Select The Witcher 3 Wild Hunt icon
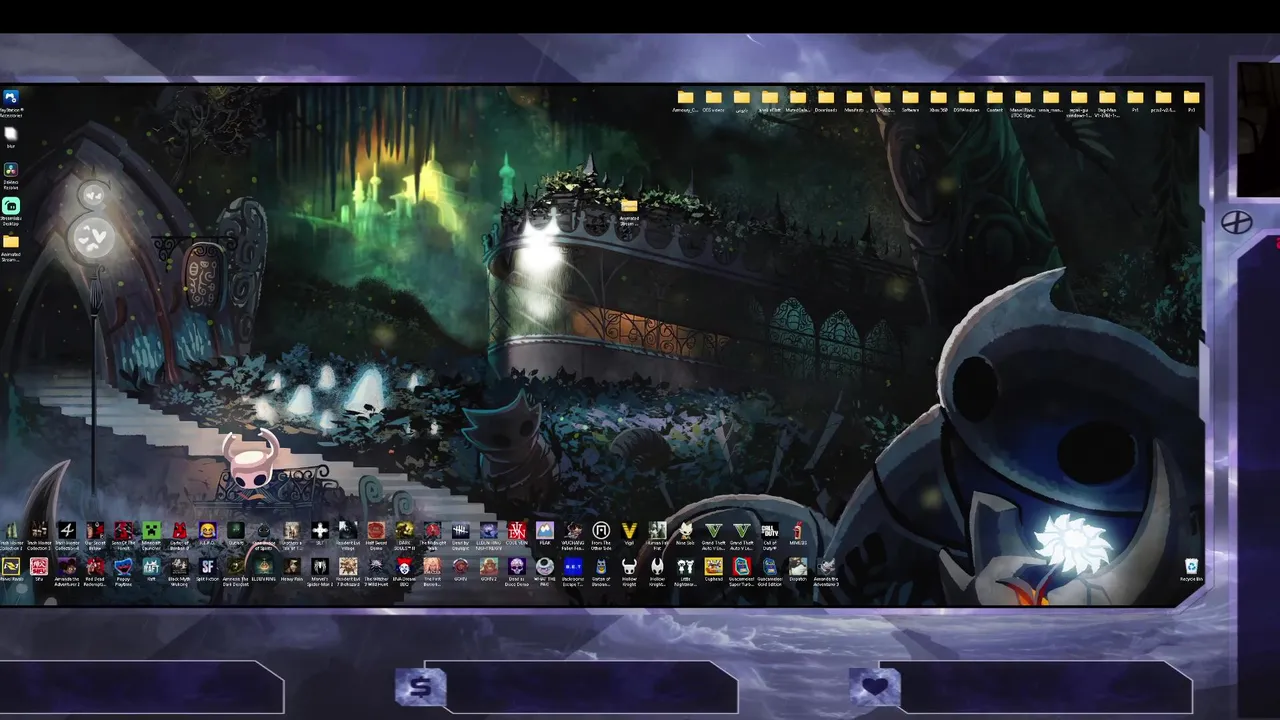 point(376,571)
